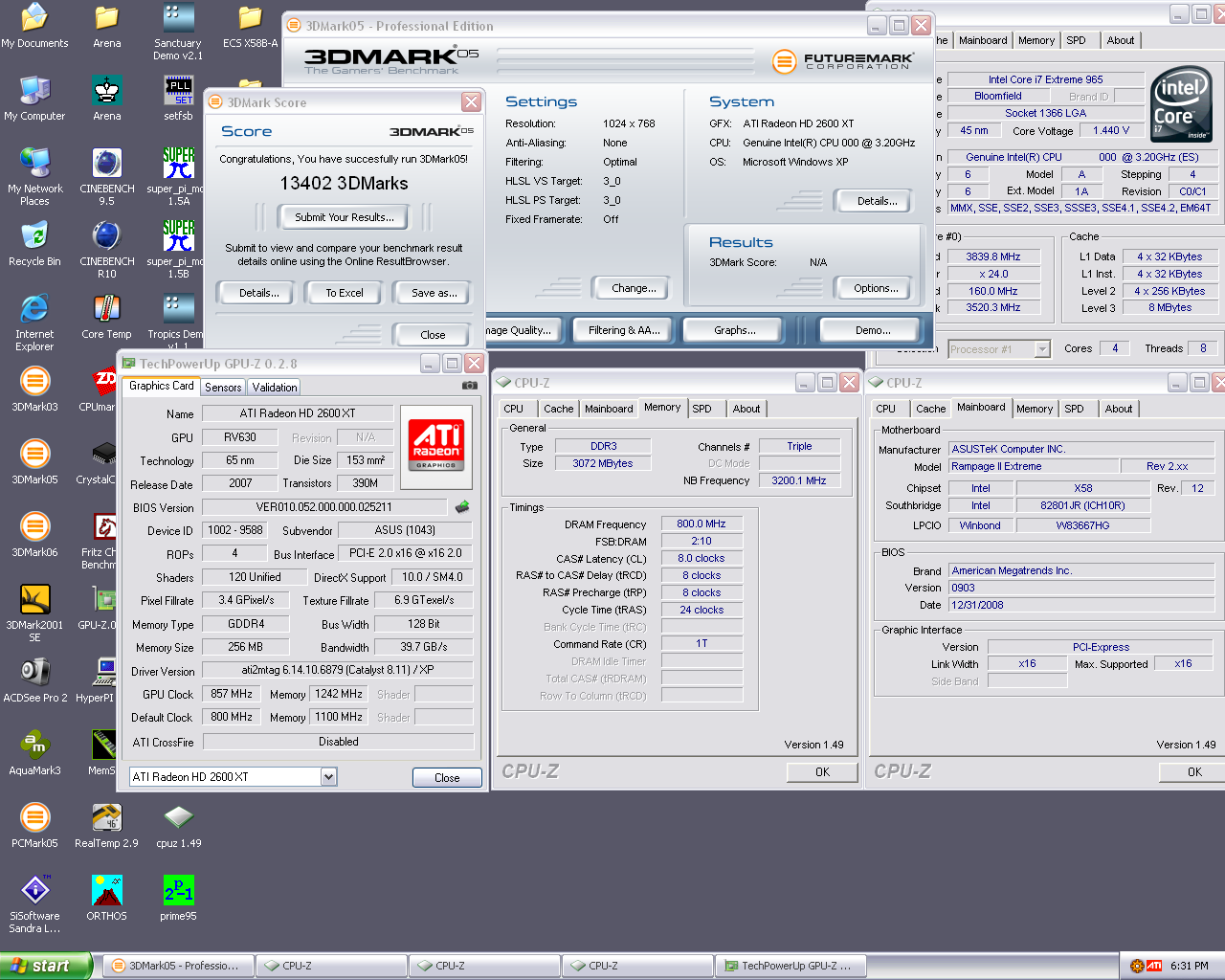
Task: Open the Core Temp desktop icon
Action: 106,317
